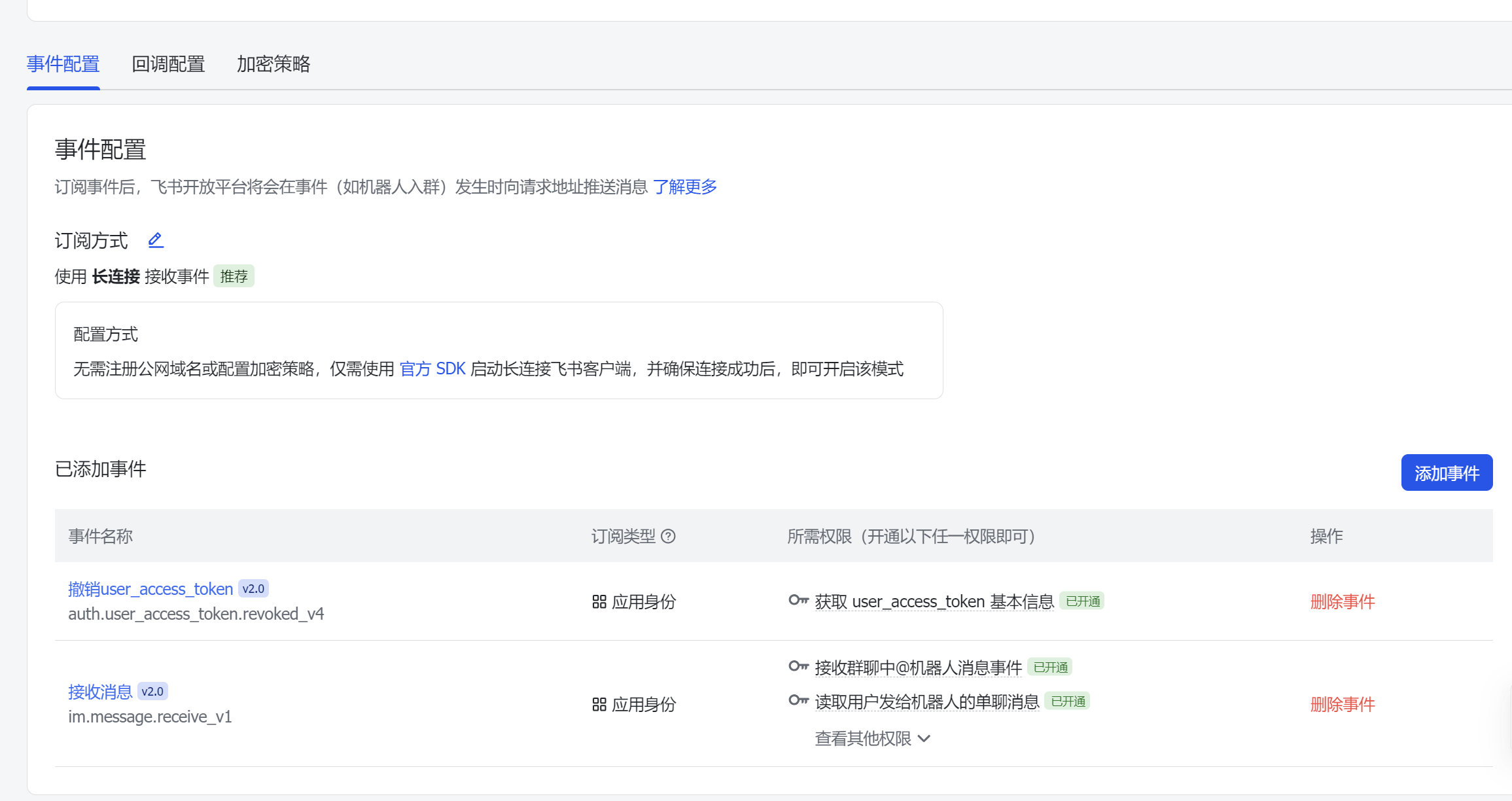Click the key icon beside 读取用户发给机器人的单聊消息
1512x801 pixels.
coord(798,701)
